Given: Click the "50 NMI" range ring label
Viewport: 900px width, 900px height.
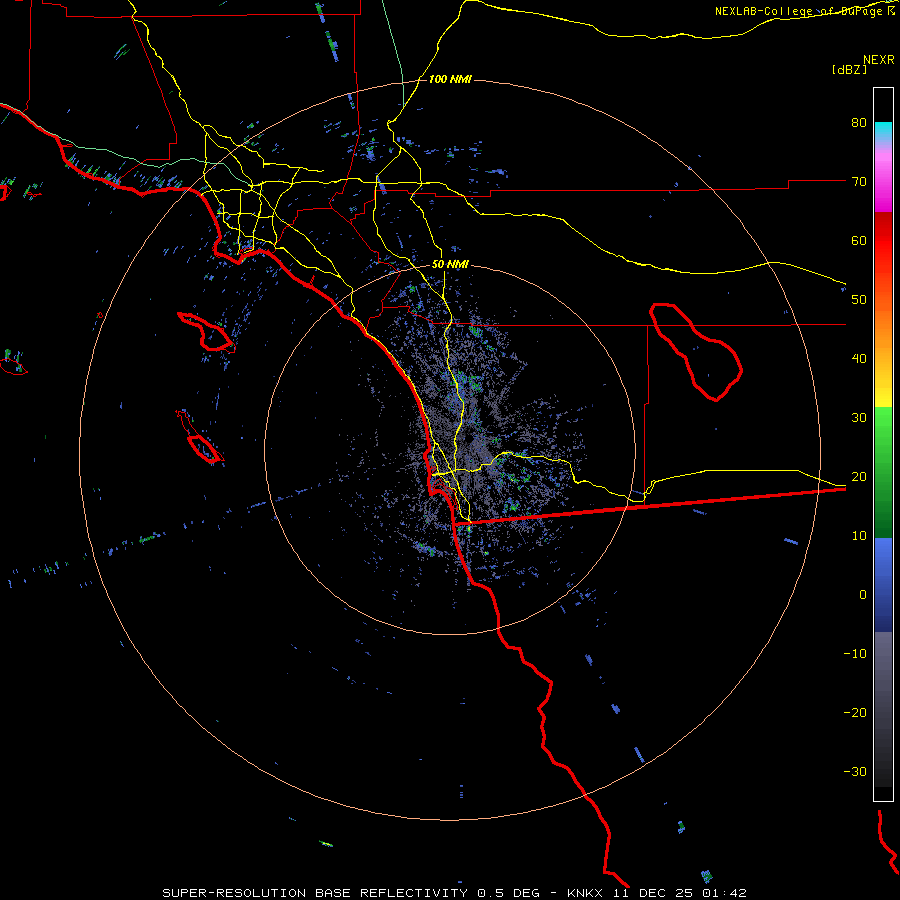Looking at the screenshot, I should pyautogui.click(x=450, y=265).
